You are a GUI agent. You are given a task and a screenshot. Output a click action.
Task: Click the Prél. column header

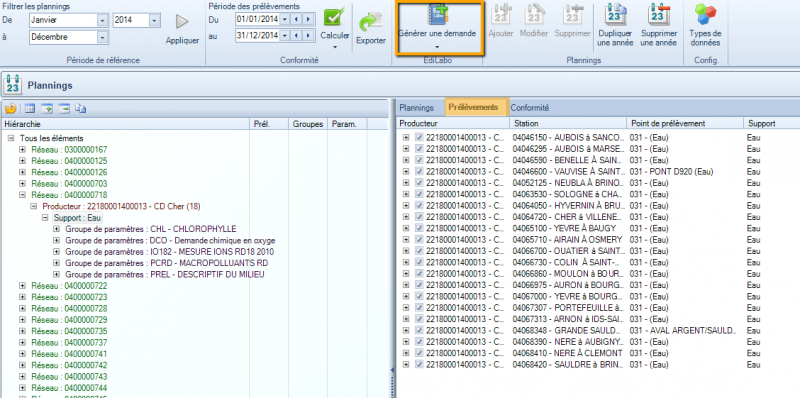click(269, 123)
